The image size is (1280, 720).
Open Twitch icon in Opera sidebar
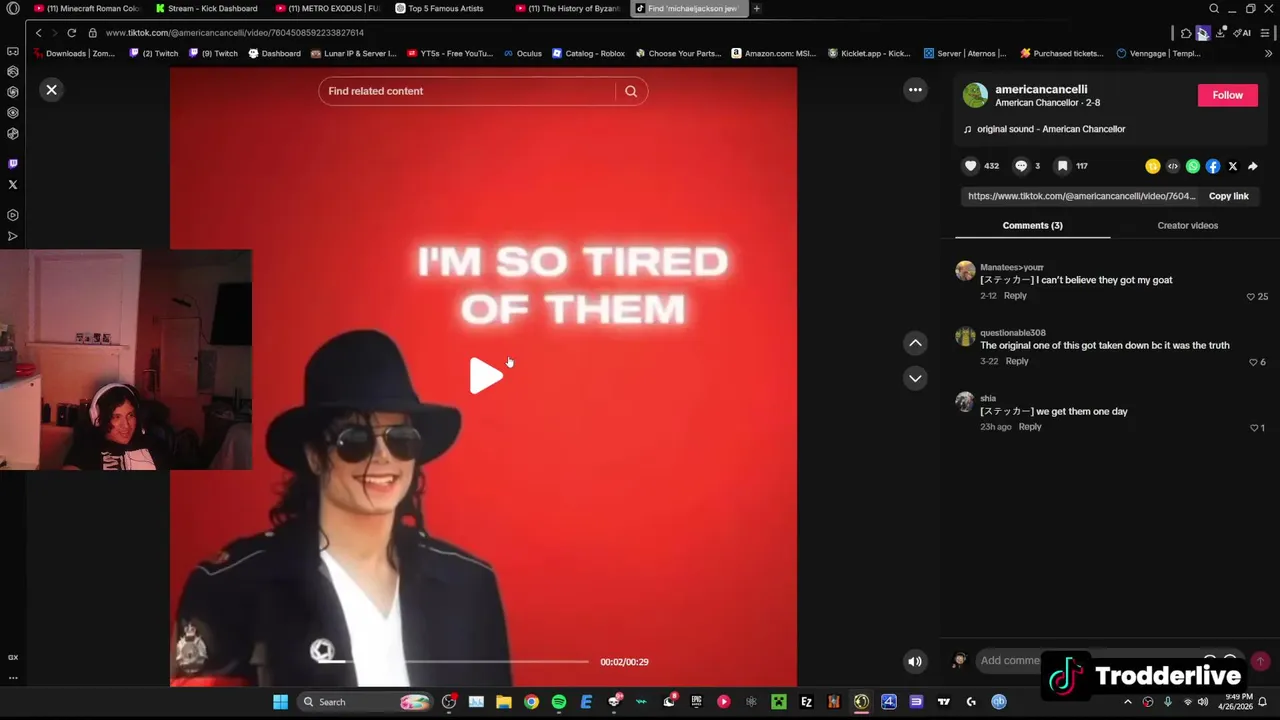[13, 164]
